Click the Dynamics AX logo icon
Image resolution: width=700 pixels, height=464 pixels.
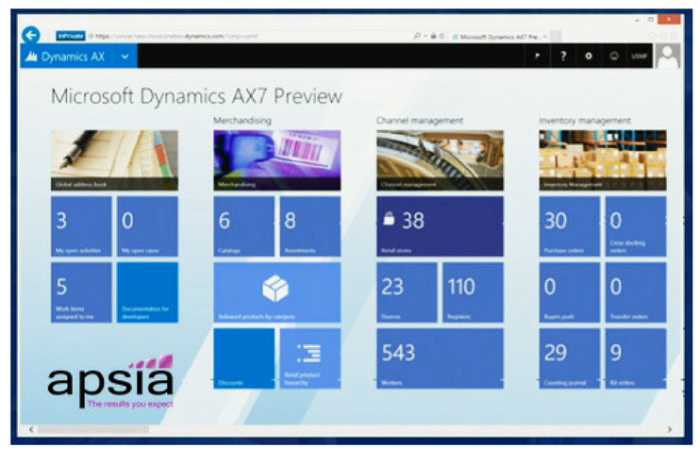pyautogui.click(x=31, y=57)
